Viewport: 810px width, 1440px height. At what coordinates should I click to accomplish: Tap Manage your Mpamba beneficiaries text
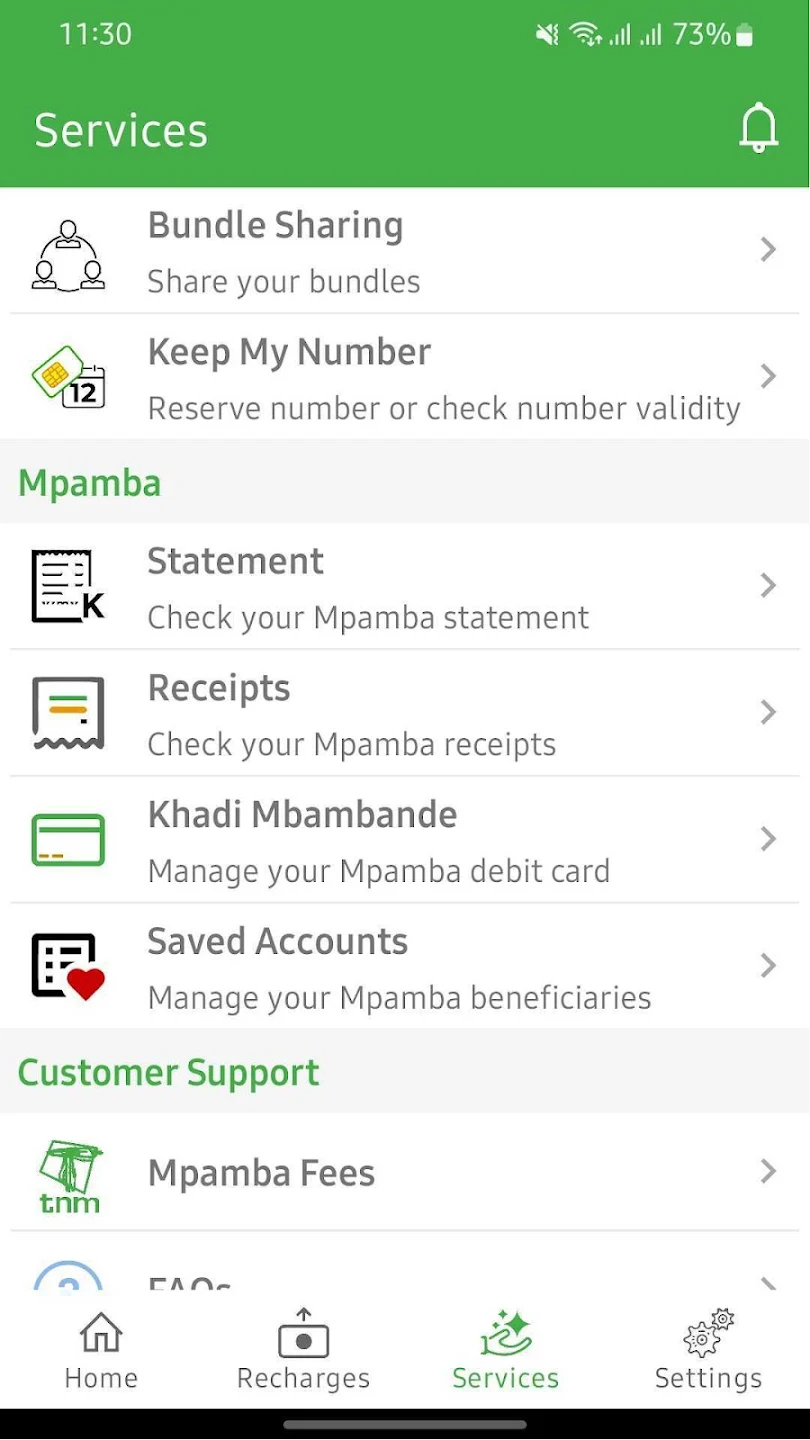tap(399, 998)
